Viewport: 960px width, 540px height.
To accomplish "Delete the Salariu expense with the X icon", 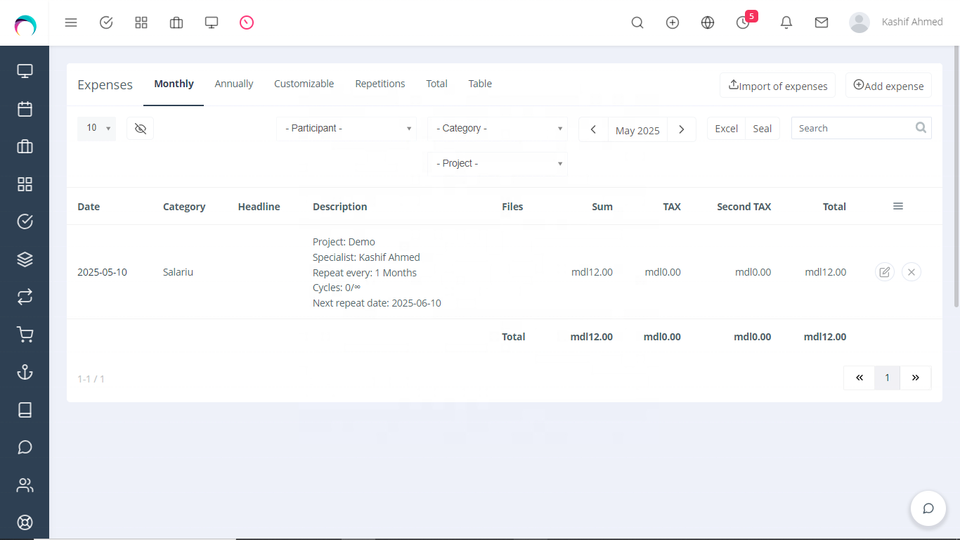I will point(911,272).
